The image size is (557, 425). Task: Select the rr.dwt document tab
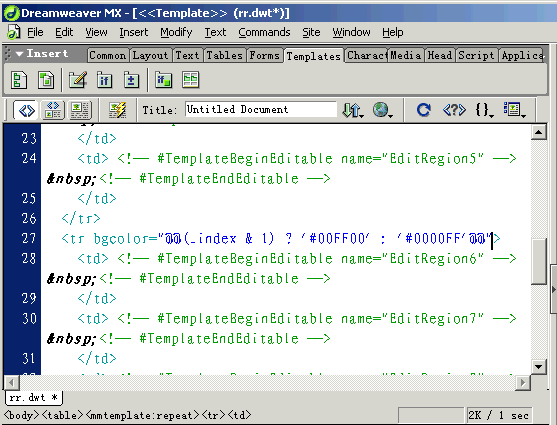click(x=34, y=398)
